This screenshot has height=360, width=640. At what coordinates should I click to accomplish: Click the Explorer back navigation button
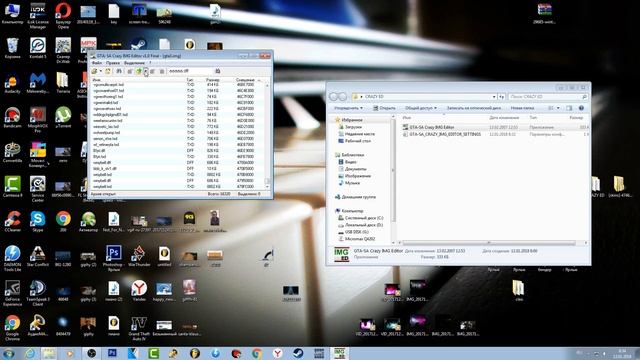tap(334, 96)
